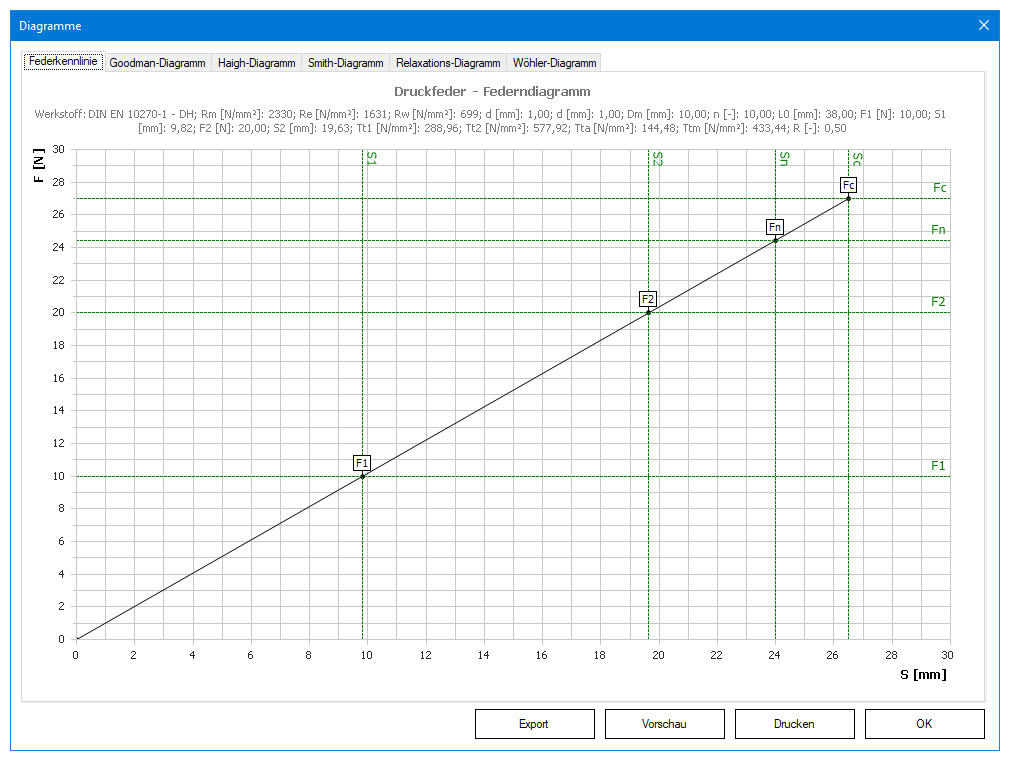Viewport: 1010px width, 761px height.
Task: Select the Smith-Diagramm tab
Action: (346, 62)
